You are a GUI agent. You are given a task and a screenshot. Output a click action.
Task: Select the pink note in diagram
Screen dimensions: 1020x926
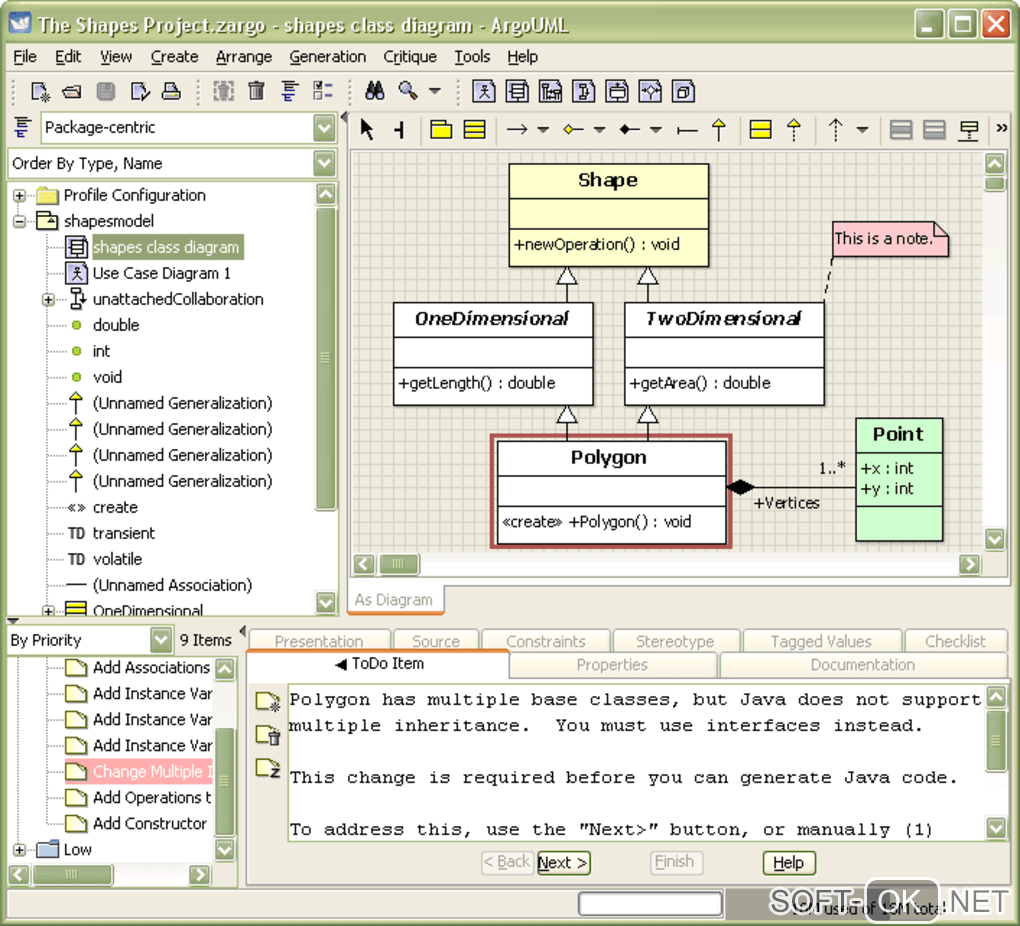click(x=890, y=239)
